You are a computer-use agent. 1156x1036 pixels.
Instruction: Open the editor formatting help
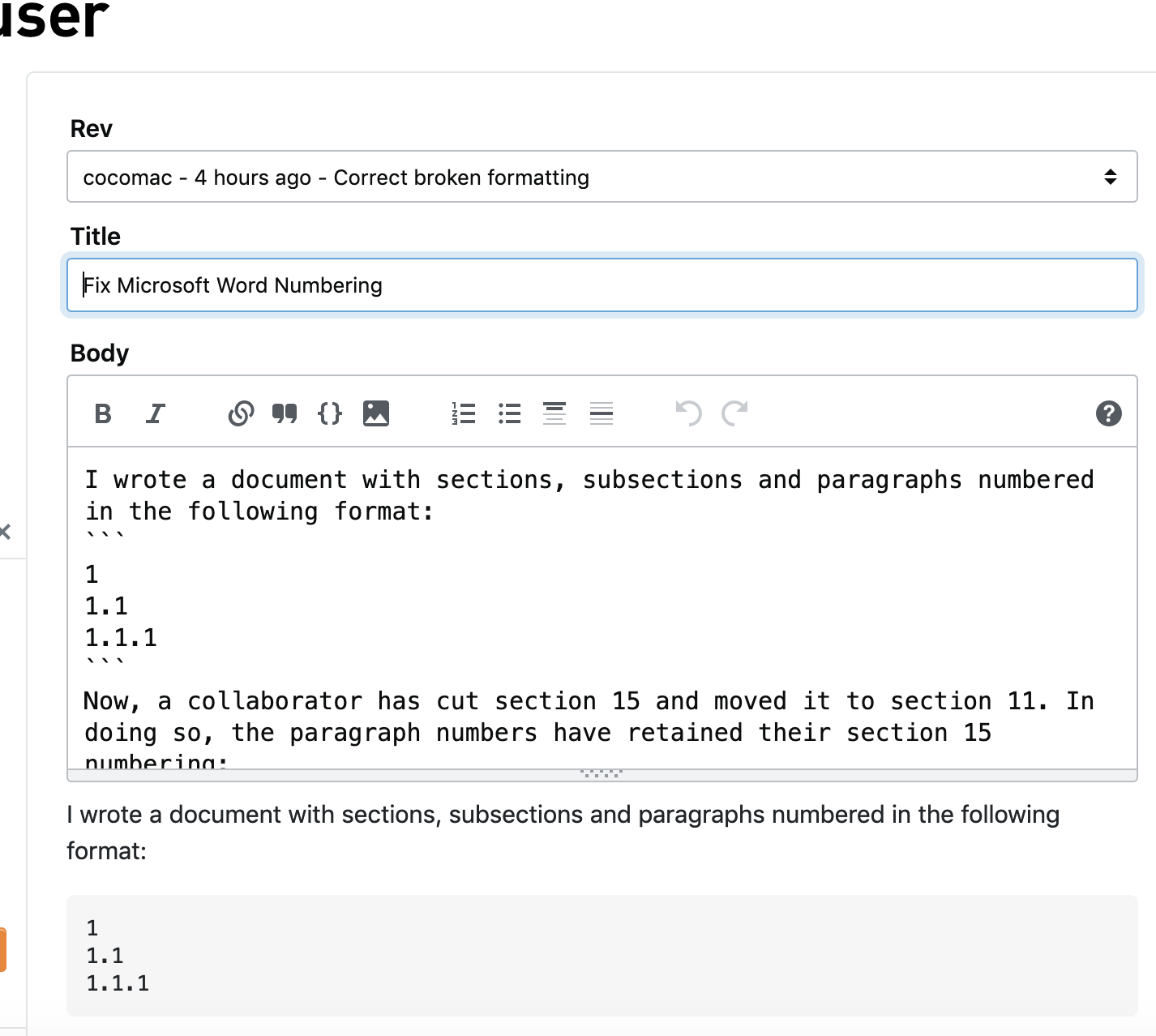(1108, 413)
